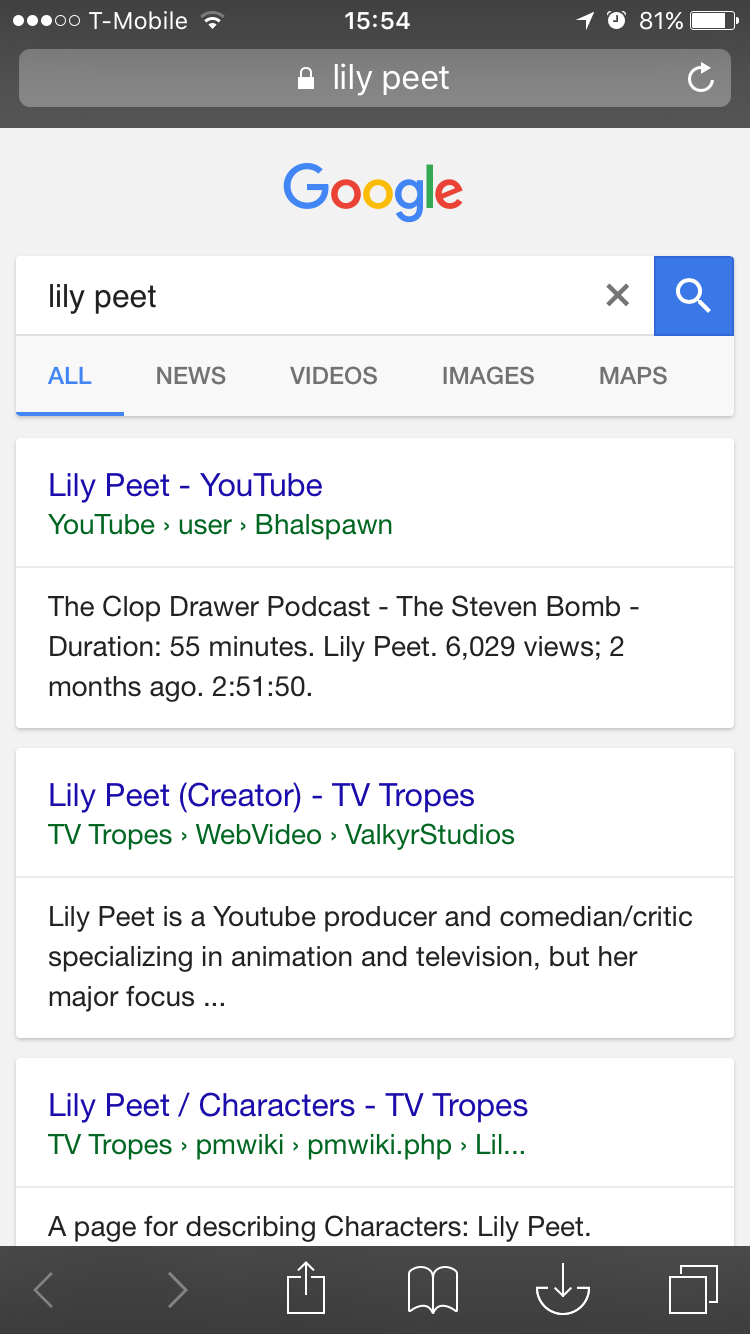
Task: Show downloads via the down-arrow icon
Action: (561, 1289)
